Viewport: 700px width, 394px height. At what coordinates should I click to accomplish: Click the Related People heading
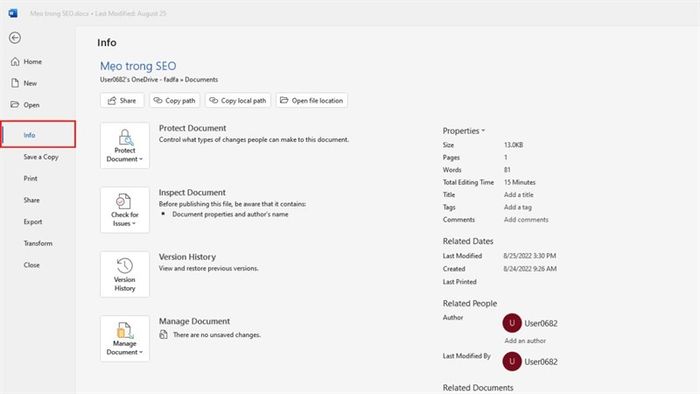pos(470,303)
